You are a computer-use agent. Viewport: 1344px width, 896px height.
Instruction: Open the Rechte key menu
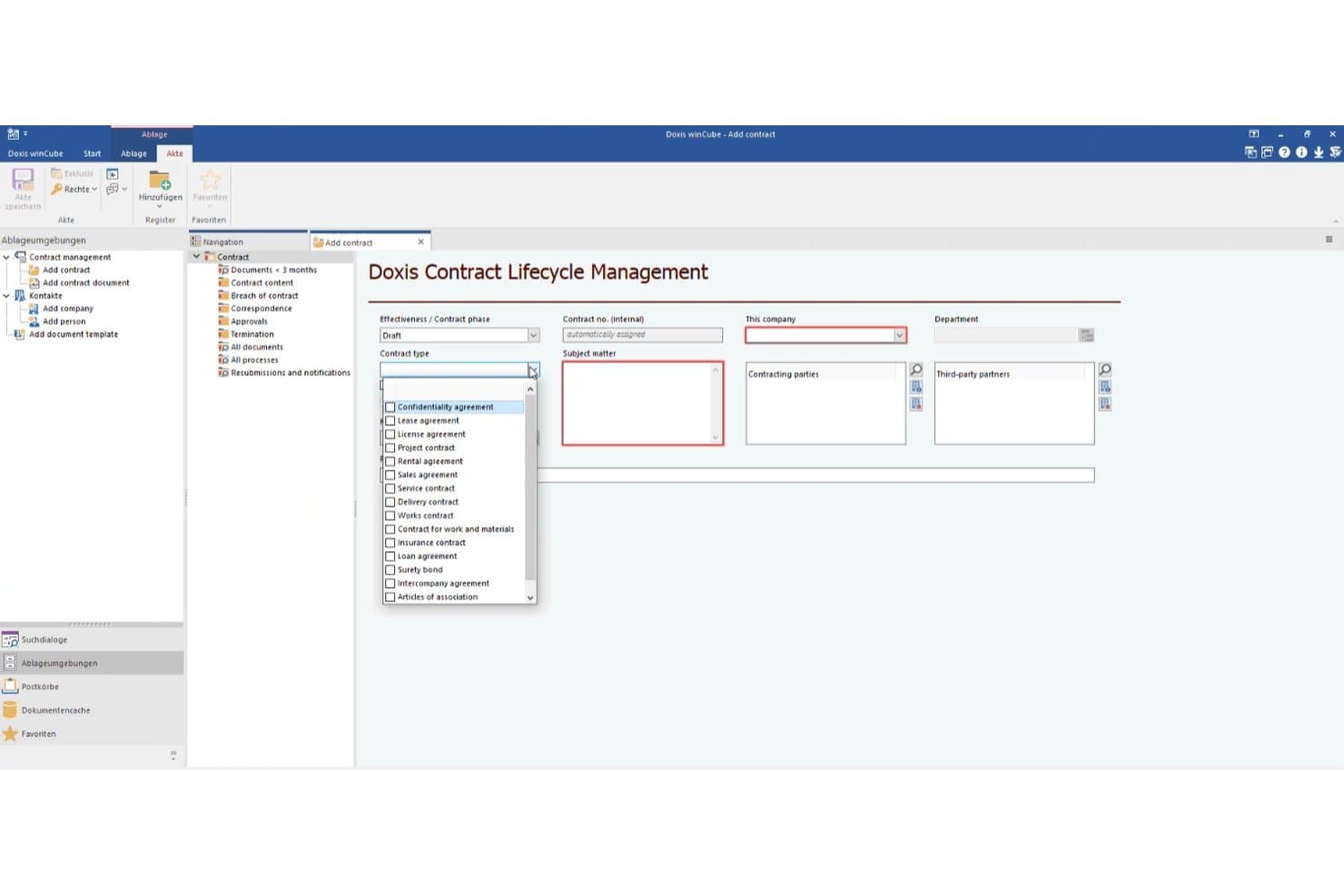pos(74,189)
